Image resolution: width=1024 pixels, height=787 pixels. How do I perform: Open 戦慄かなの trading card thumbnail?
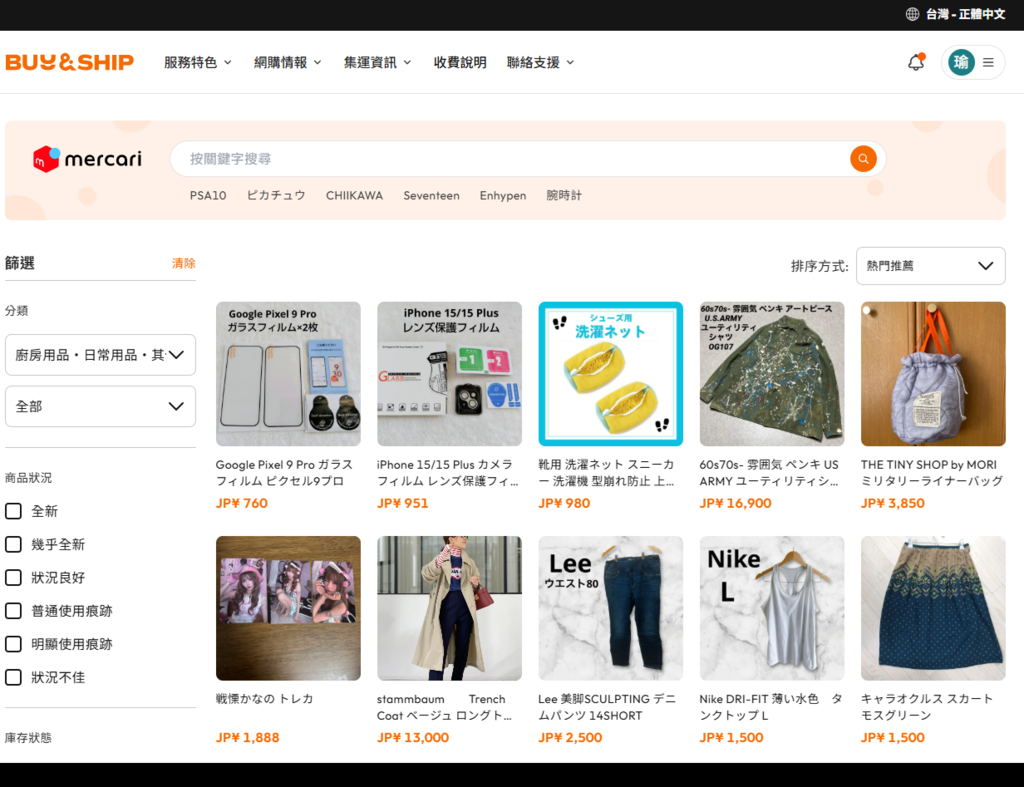point(288,608)
